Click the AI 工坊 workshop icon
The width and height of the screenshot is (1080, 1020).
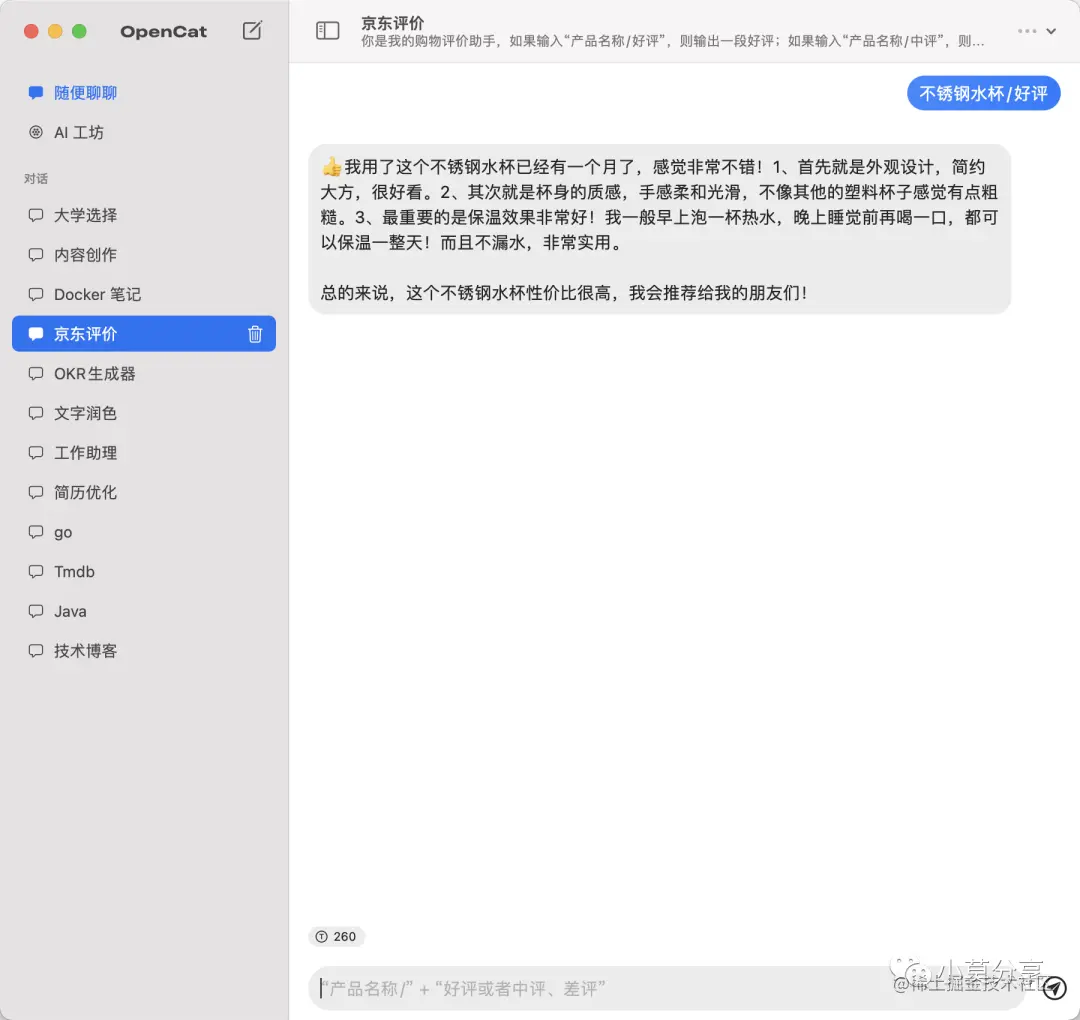tap(36, 132)
